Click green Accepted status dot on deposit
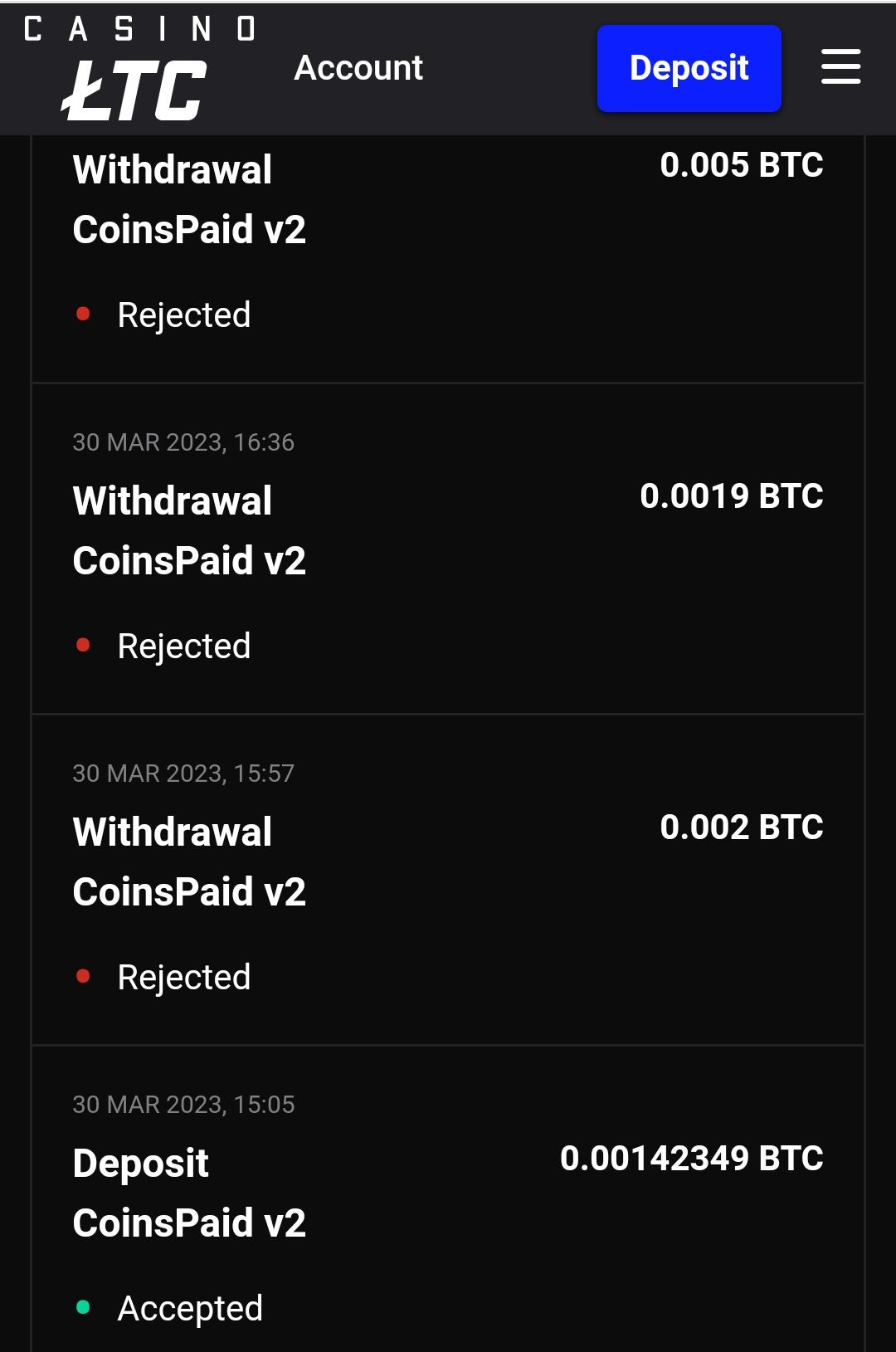The image size is (896, 1352). click(x=83, y=1308)
